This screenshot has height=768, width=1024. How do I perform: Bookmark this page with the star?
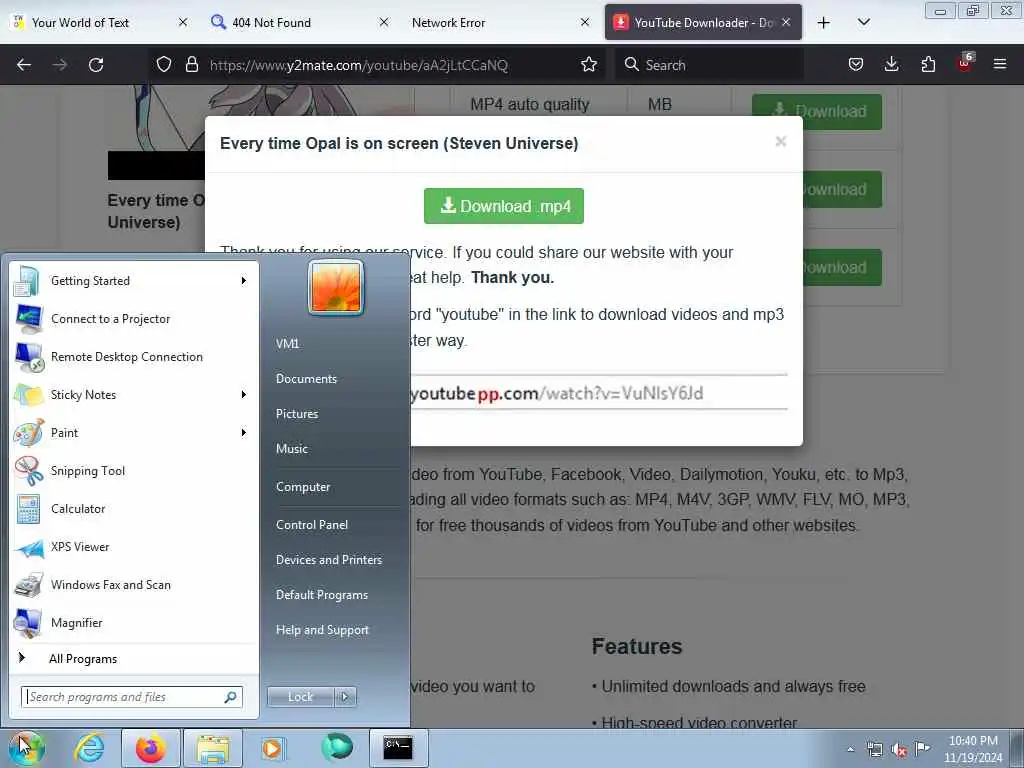(x=588, y=65)
